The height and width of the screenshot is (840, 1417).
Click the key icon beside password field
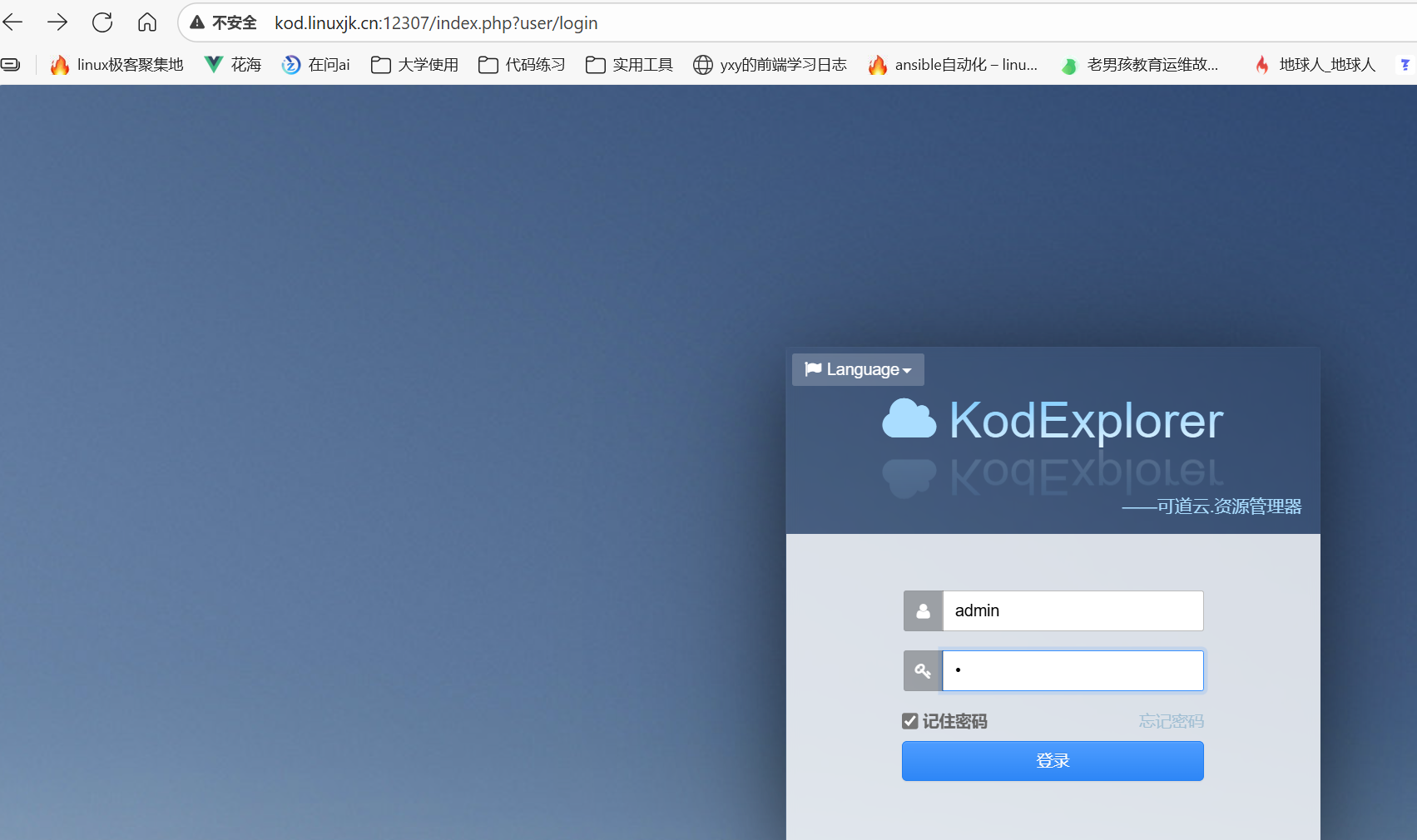click(923, 671)
